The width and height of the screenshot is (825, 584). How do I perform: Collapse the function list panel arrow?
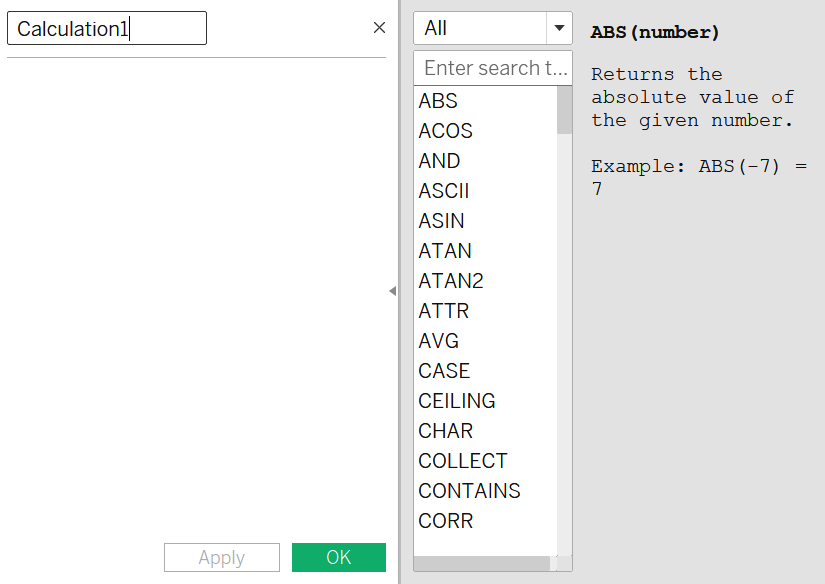pyautogui.click(x=393, y=291)
